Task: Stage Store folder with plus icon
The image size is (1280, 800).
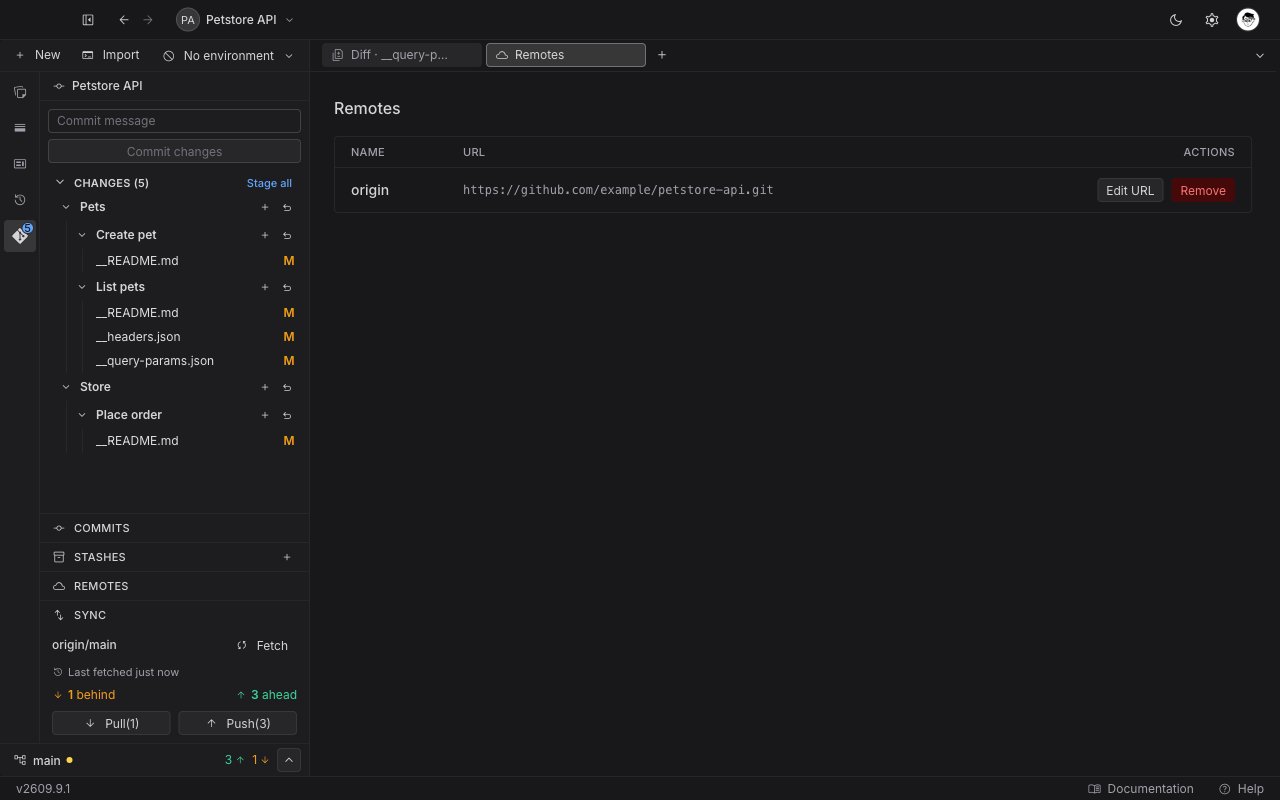Action: click(x=265, y=387)
